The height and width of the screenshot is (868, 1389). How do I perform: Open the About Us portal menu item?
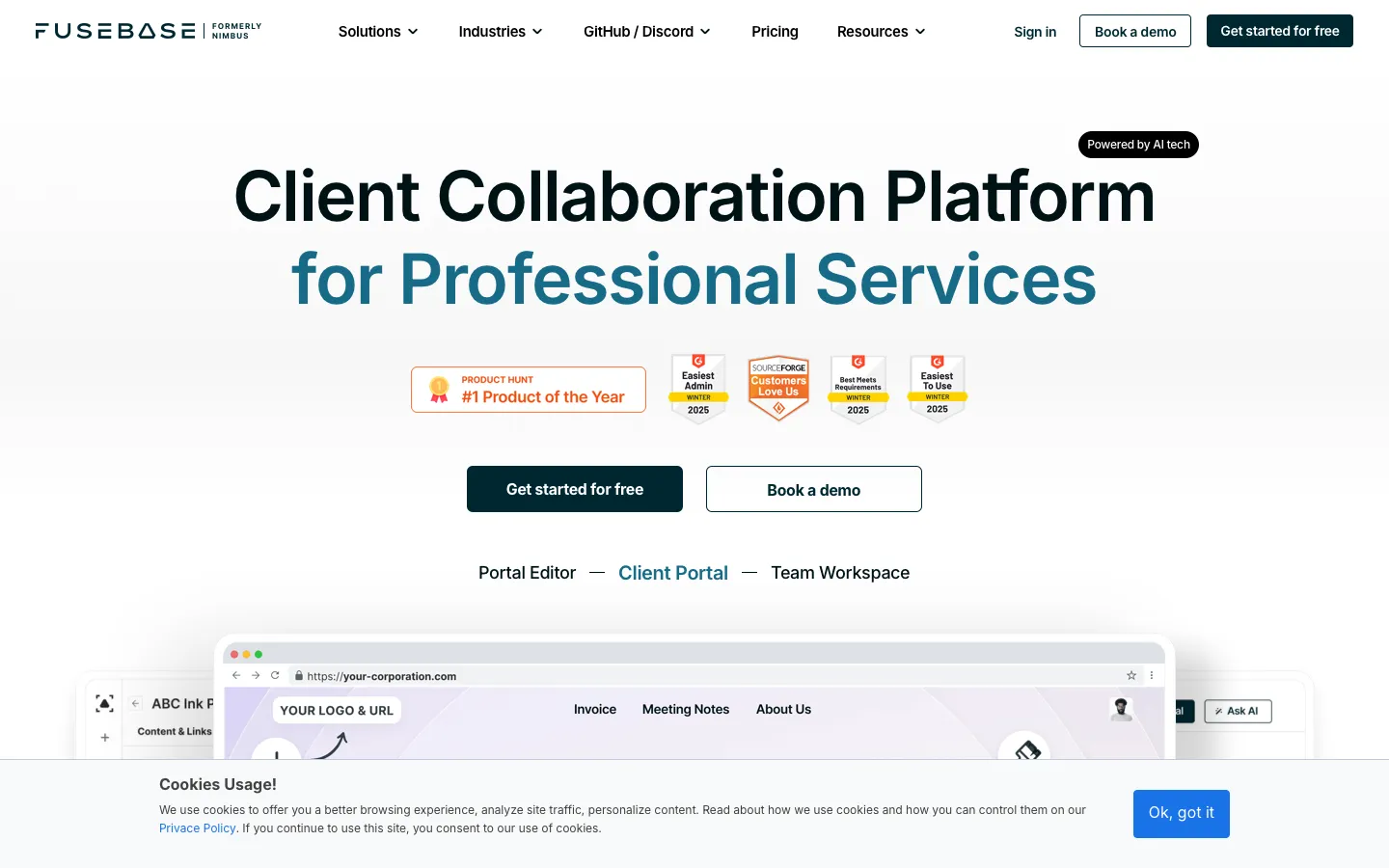click(783, 710)
